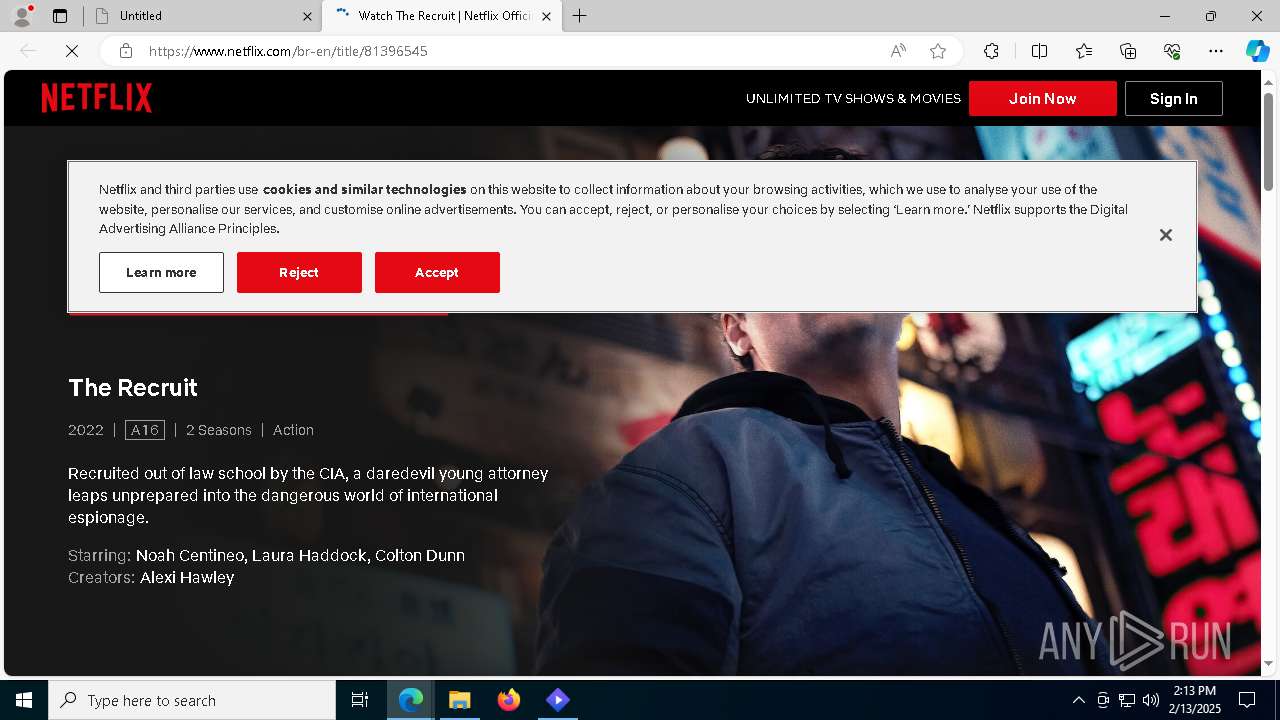The height and width of the screenshot is (720, 1280).
Task: Open Browser essentials heart icon
Action: tap(1172, 51)
